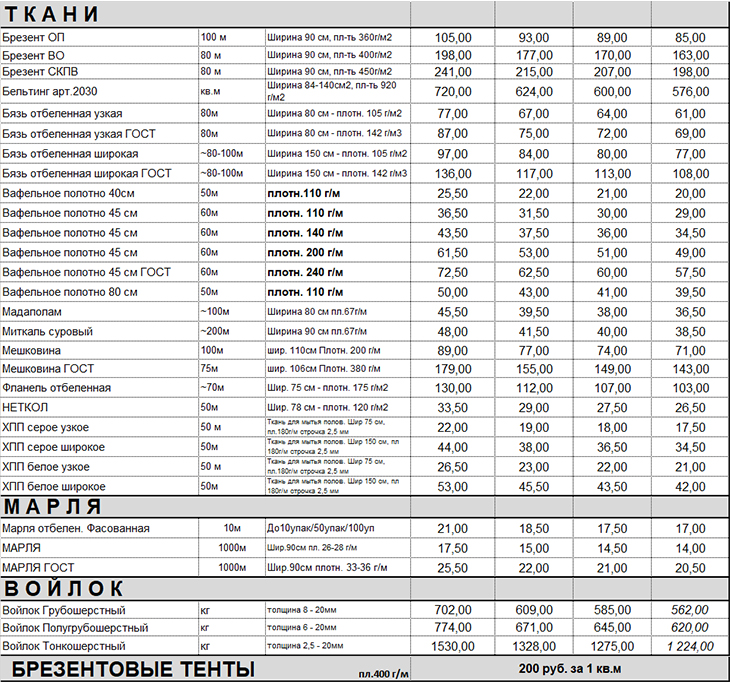
Task: Click italic price 1 224,00
Action: click(x=690, y=646)
